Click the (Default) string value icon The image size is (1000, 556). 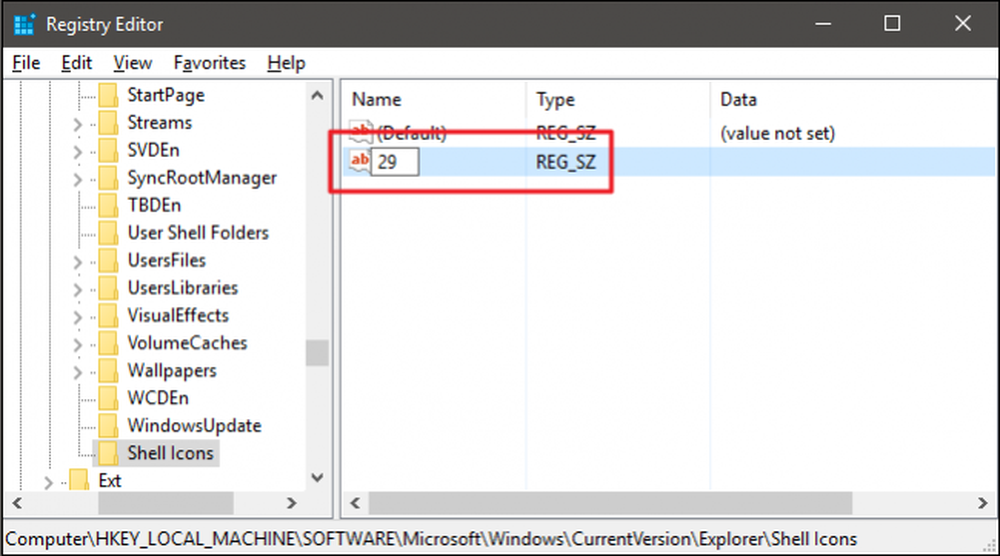(x=360, y=132)
